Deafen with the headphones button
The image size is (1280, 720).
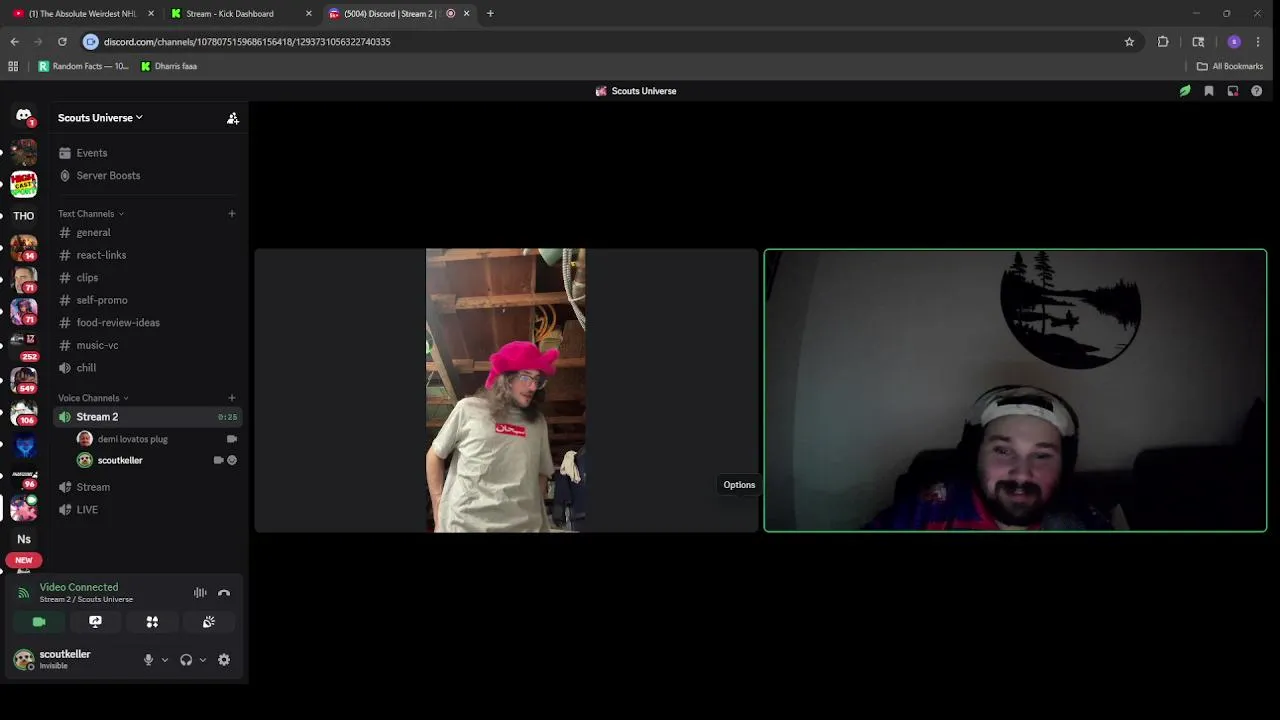coord(186,660)
